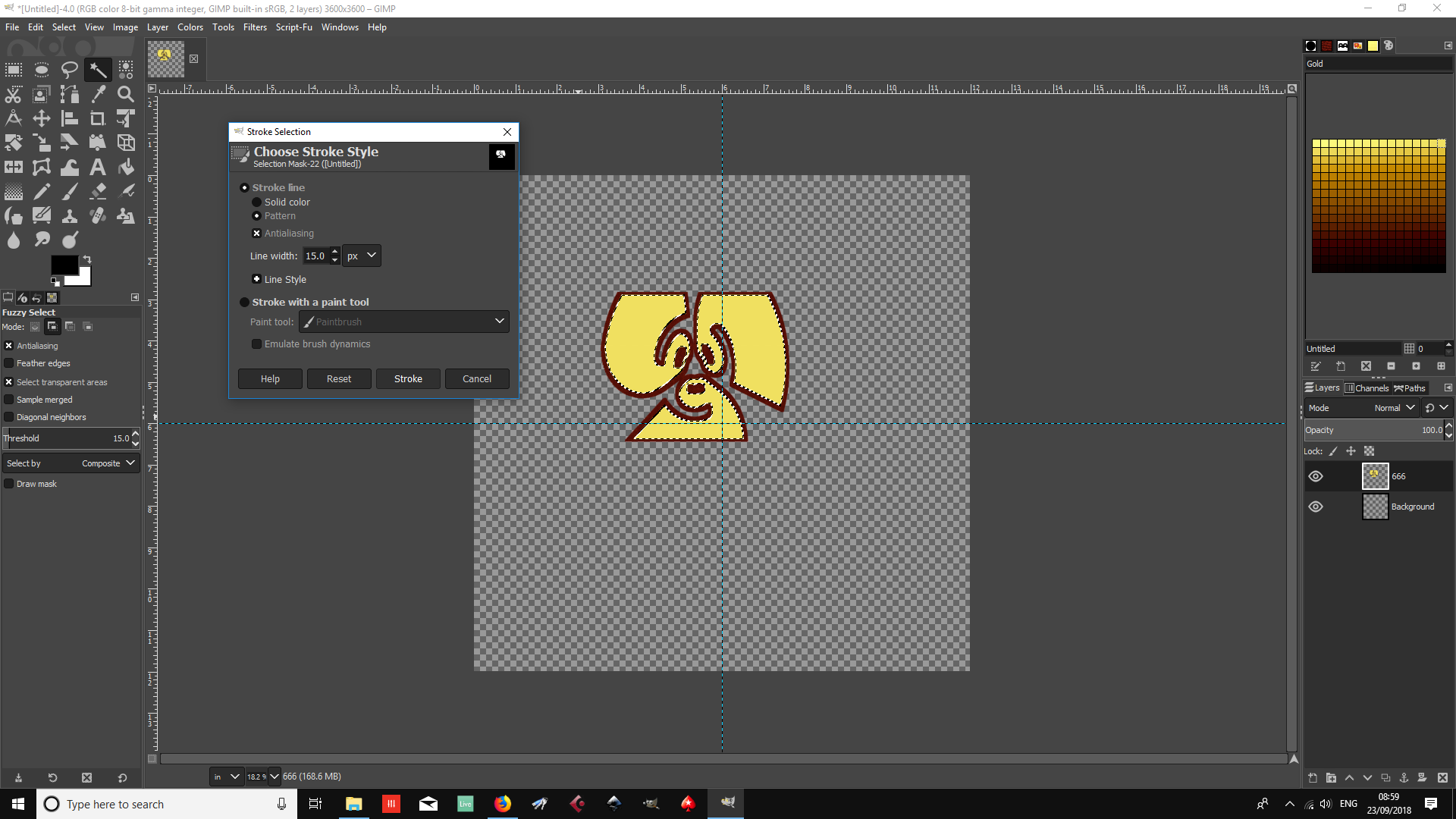The width and height of the screenshot is (1456, 819).
Task: Select the Crop tool
Action: [98, 118]
